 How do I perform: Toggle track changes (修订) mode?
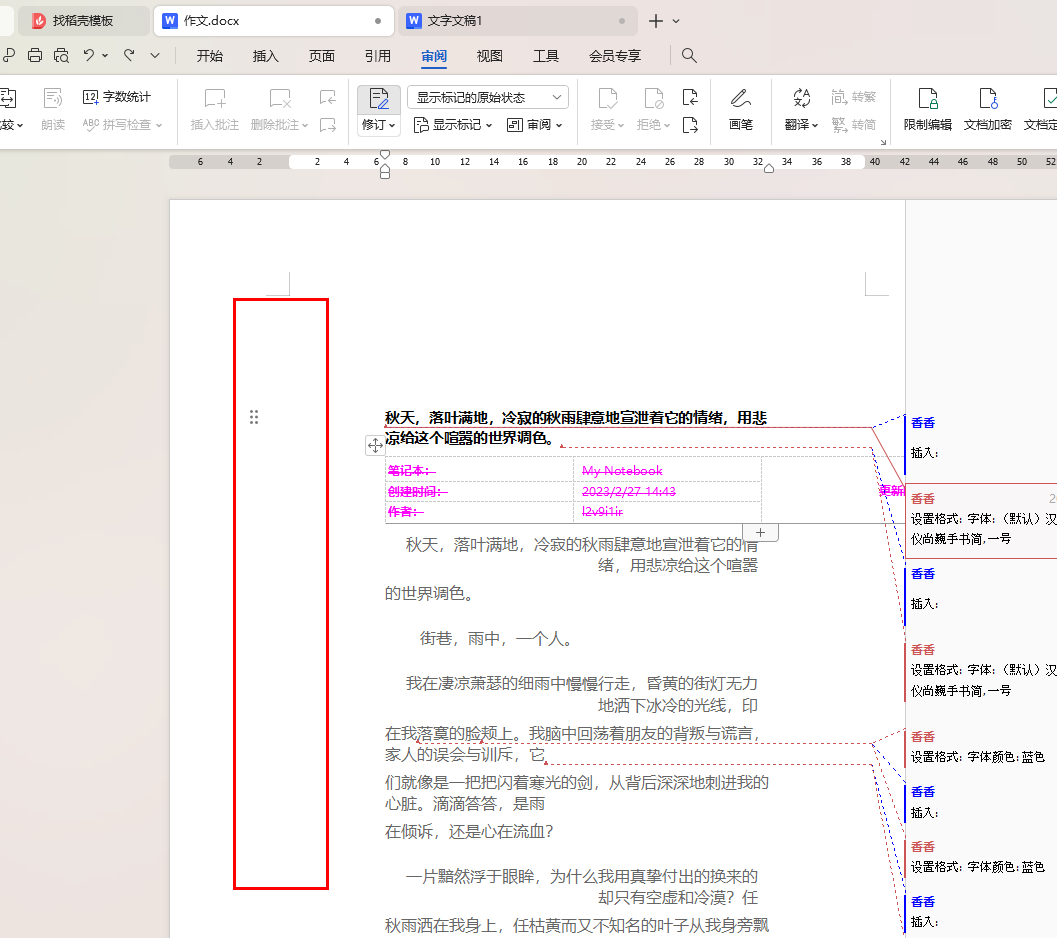click(x=378, y=100)
